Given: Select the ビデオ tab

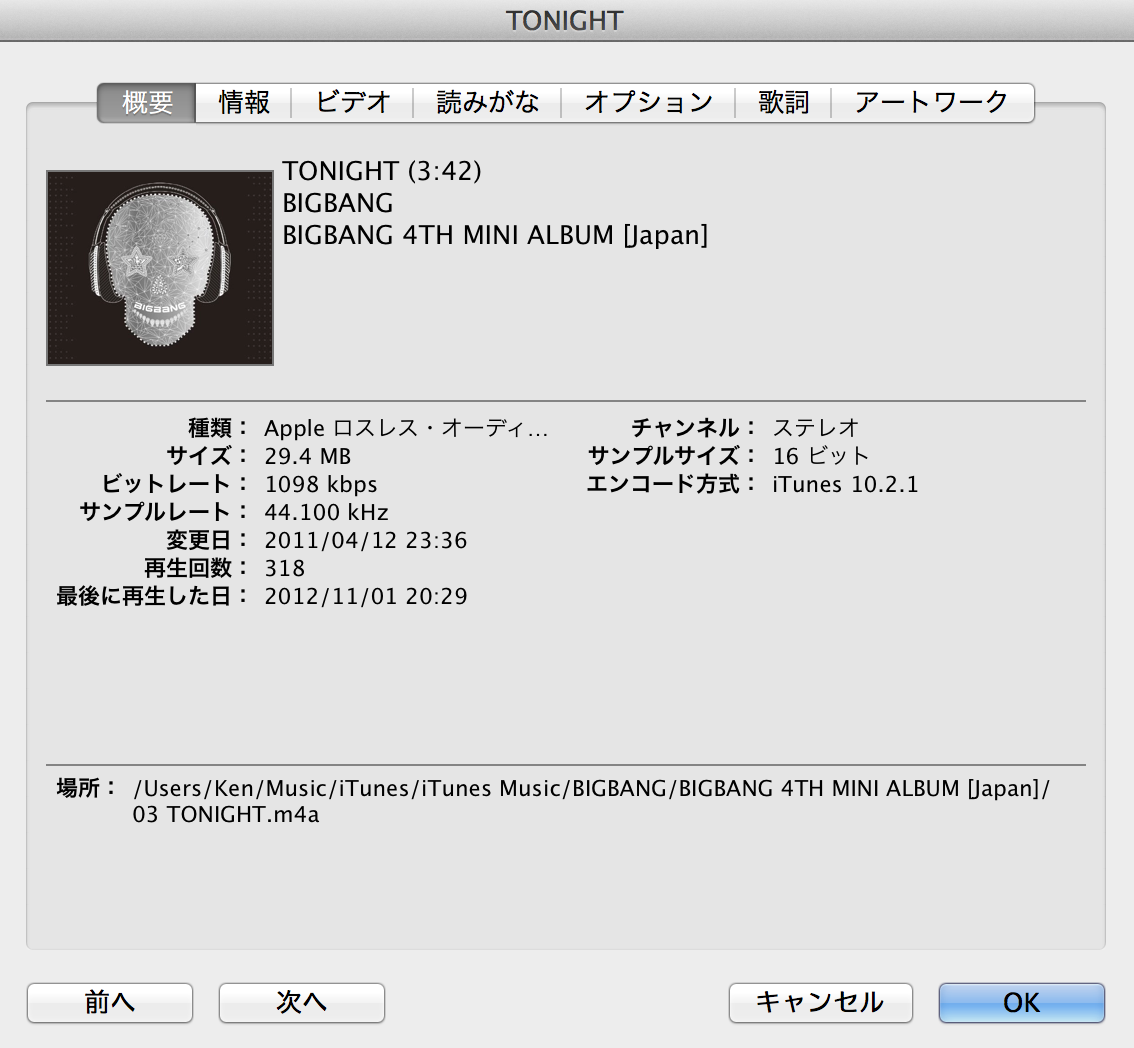Looking at the screenshot, I should point(352,103).
